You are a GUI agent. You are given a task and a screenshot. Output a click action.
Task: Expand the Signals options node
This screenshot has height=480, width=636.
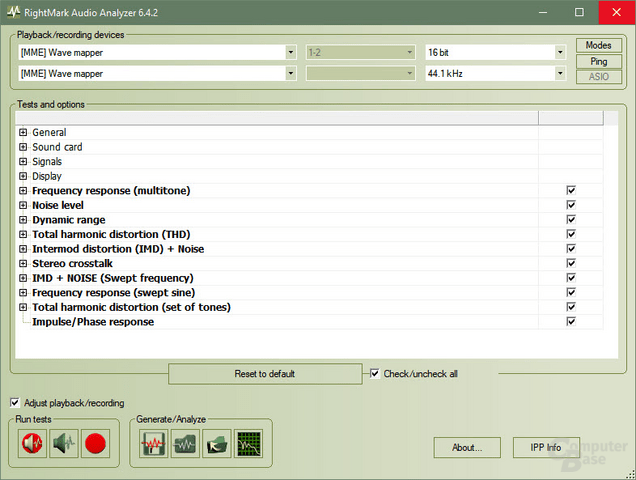point(23,161)
